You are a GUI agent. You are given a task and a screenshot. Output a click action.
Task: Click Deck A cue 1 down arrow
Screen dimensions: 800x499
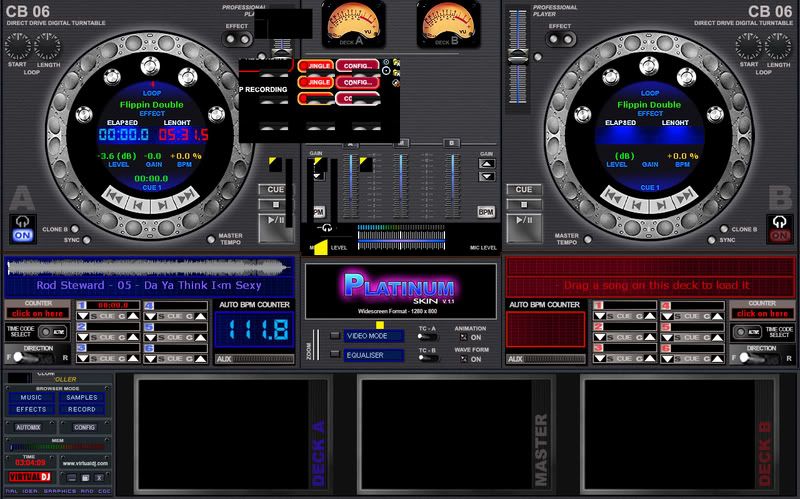83,316
